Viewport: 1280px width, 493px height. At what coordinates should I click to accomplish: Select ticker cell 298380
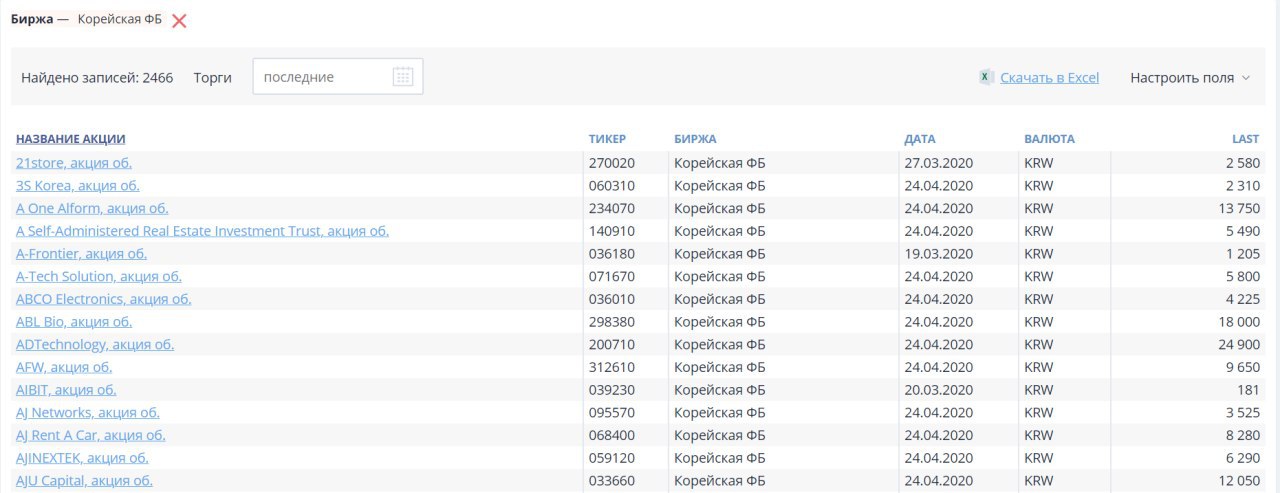pyautogui.click(x=612, y=322)
